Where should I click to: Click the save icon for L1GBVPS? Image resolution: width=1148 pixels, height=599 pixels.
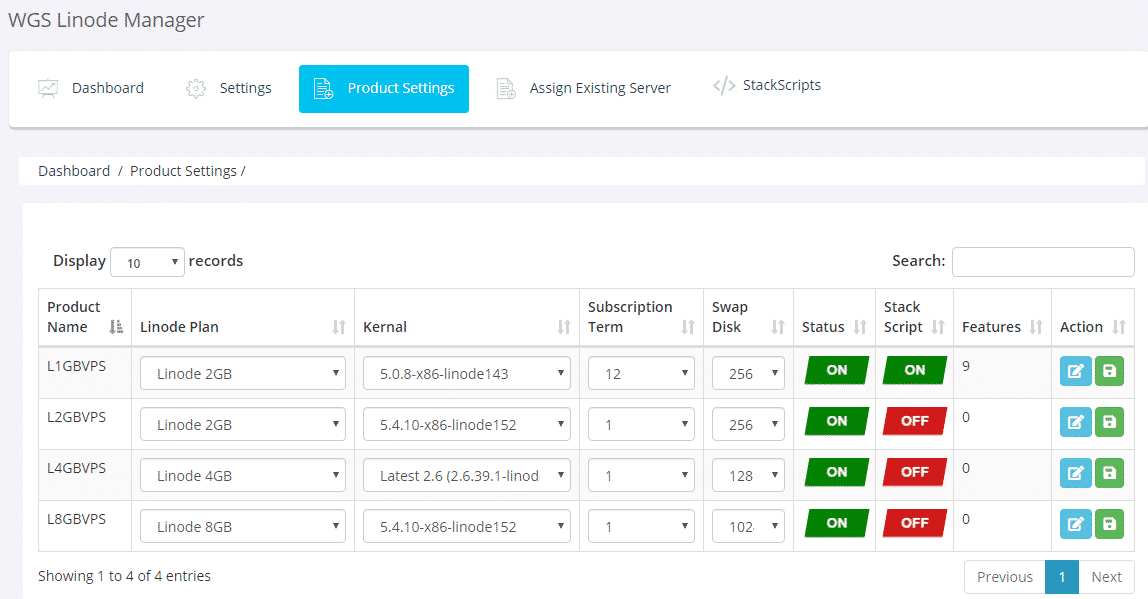point(1109,371)
